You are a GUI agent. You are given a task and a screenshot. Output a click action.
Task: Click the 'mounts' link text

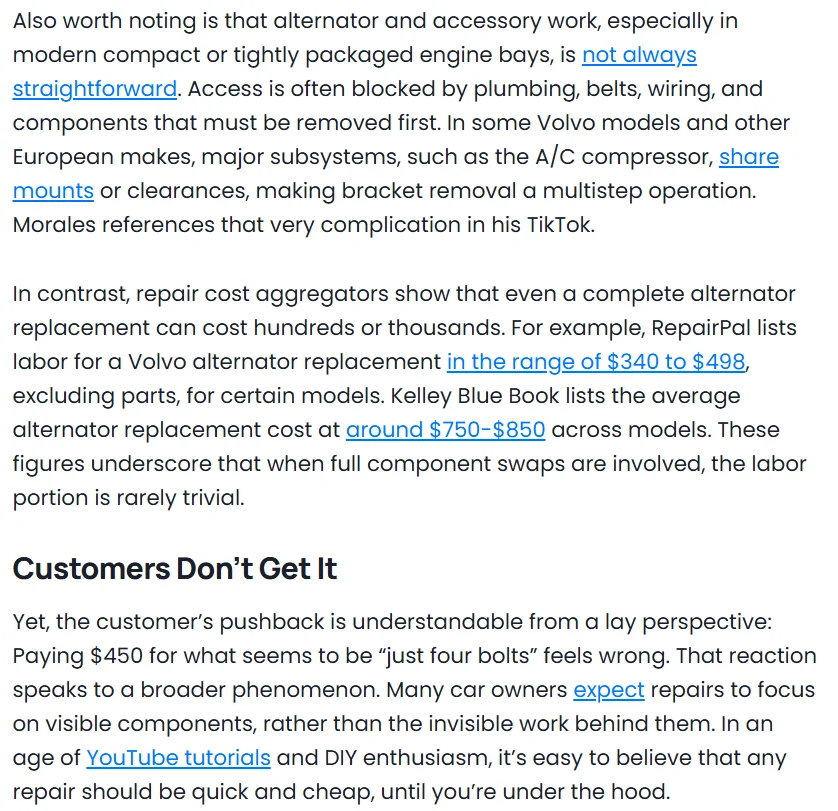53,191
